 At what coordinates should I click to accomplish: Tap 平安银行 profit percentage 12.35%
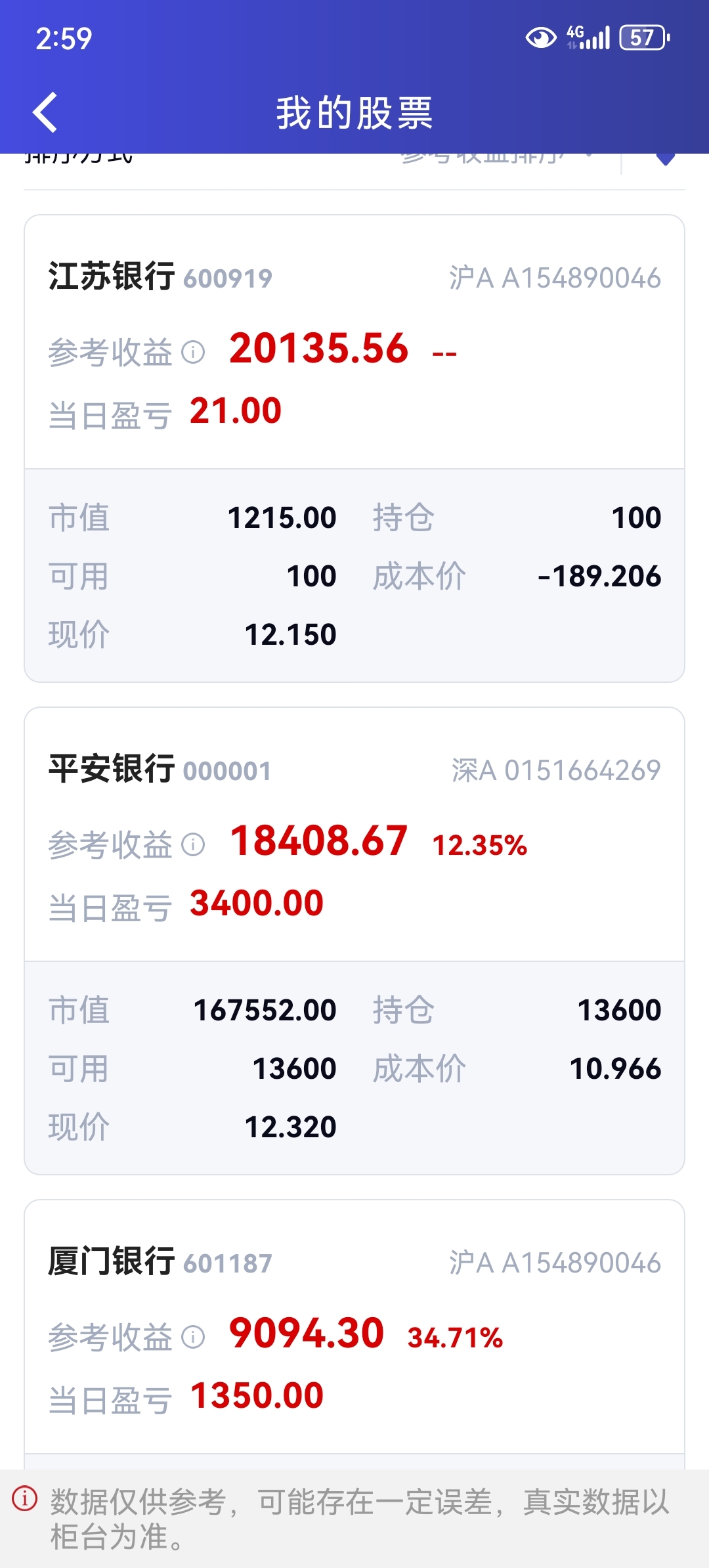(x=480, y=845)
